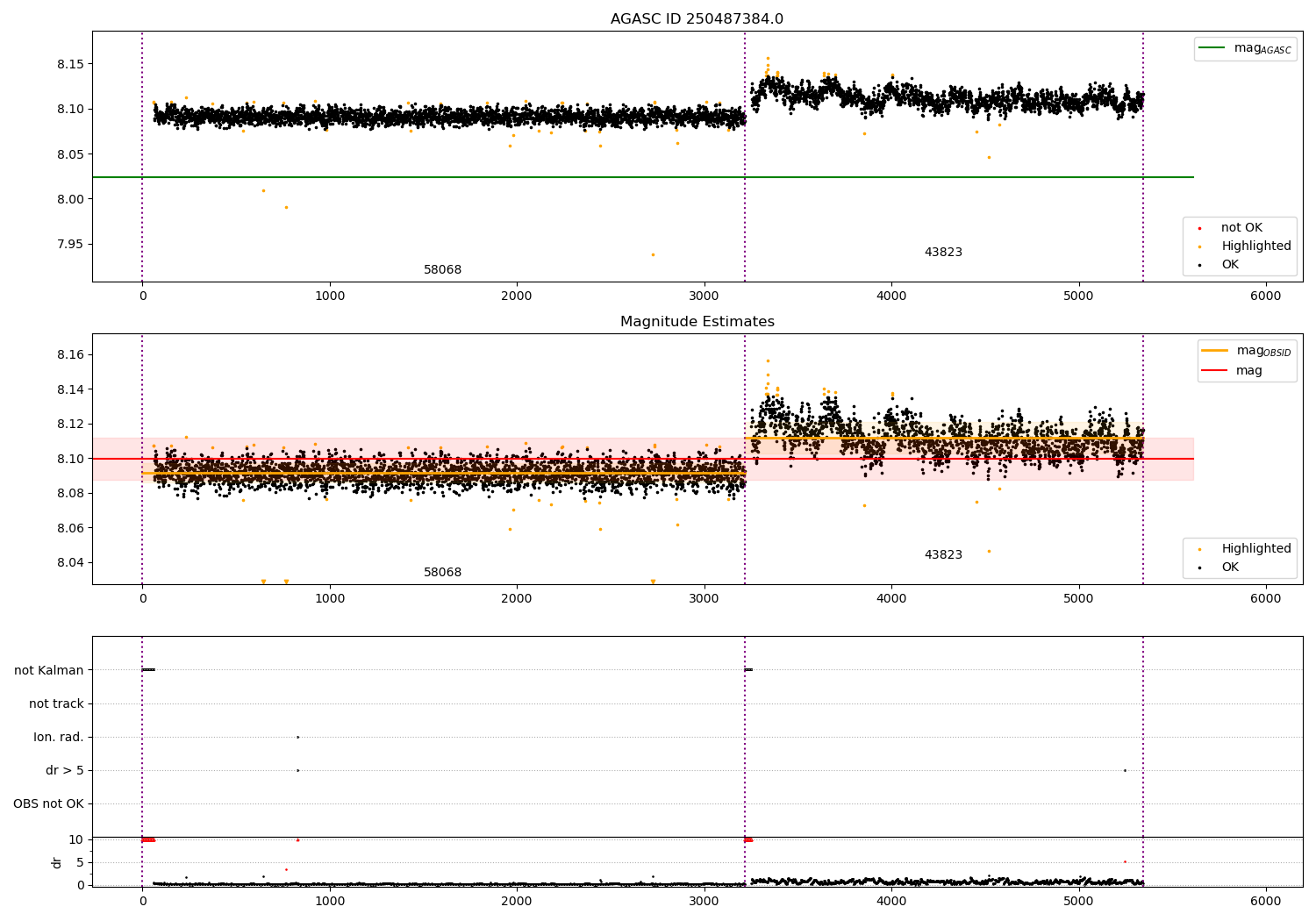This screenshot has height=921, width=1316.
Task: Click the 'Magnitude Estimates' subplot title
Action: (x=697, y=322)
